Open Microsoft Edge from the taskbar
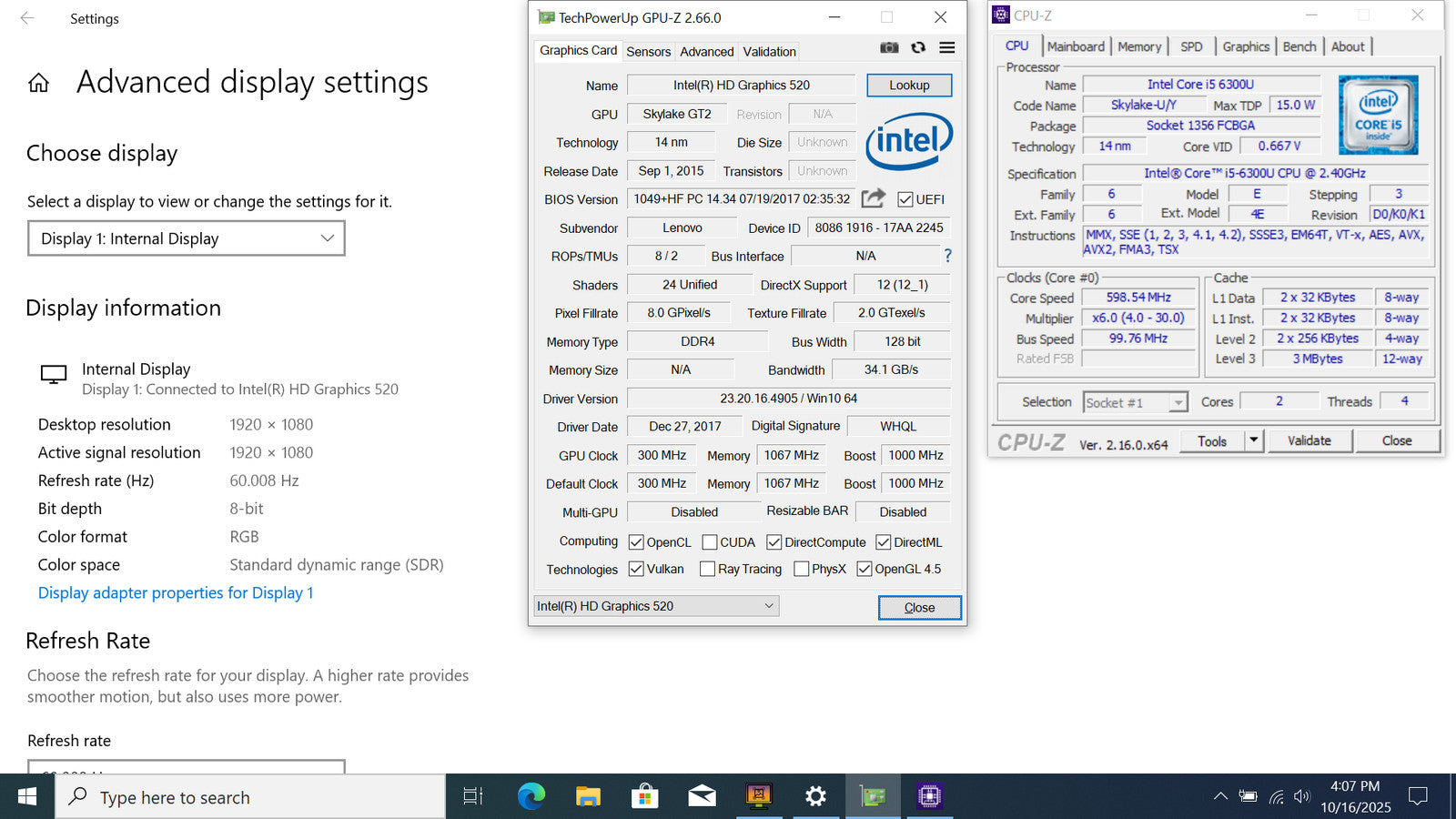 click(531, 796)
